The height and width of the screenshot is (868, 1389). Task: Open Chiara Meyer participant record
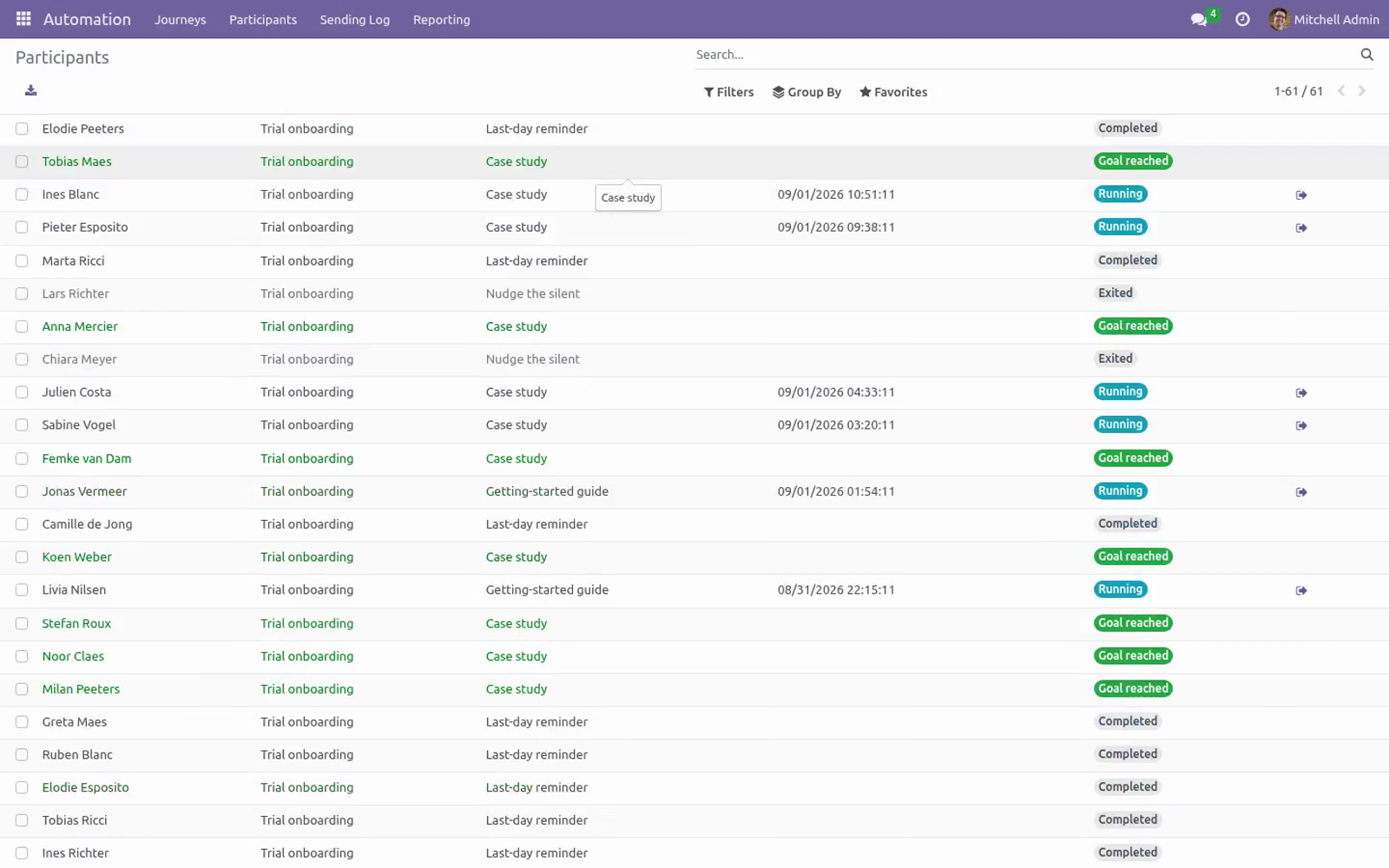tap(79, 359)
